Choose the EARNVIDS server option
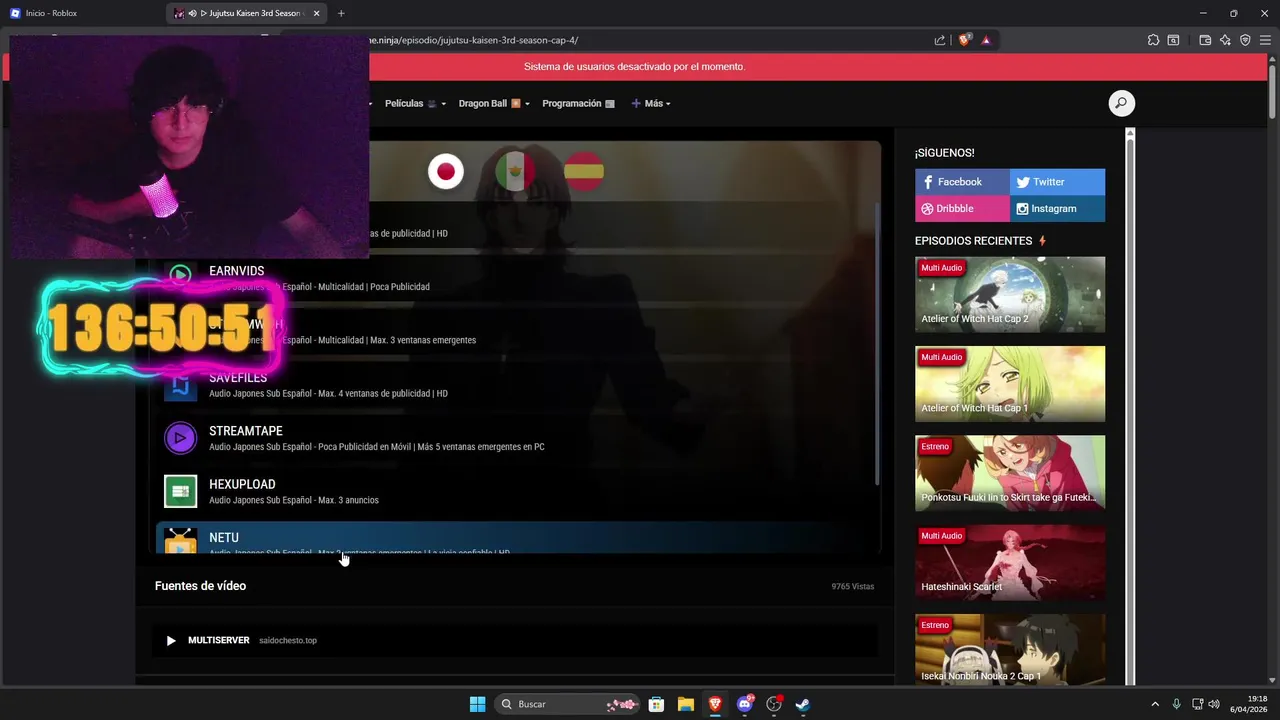This screenshot has height=720, width=1280. coord(515,277)
